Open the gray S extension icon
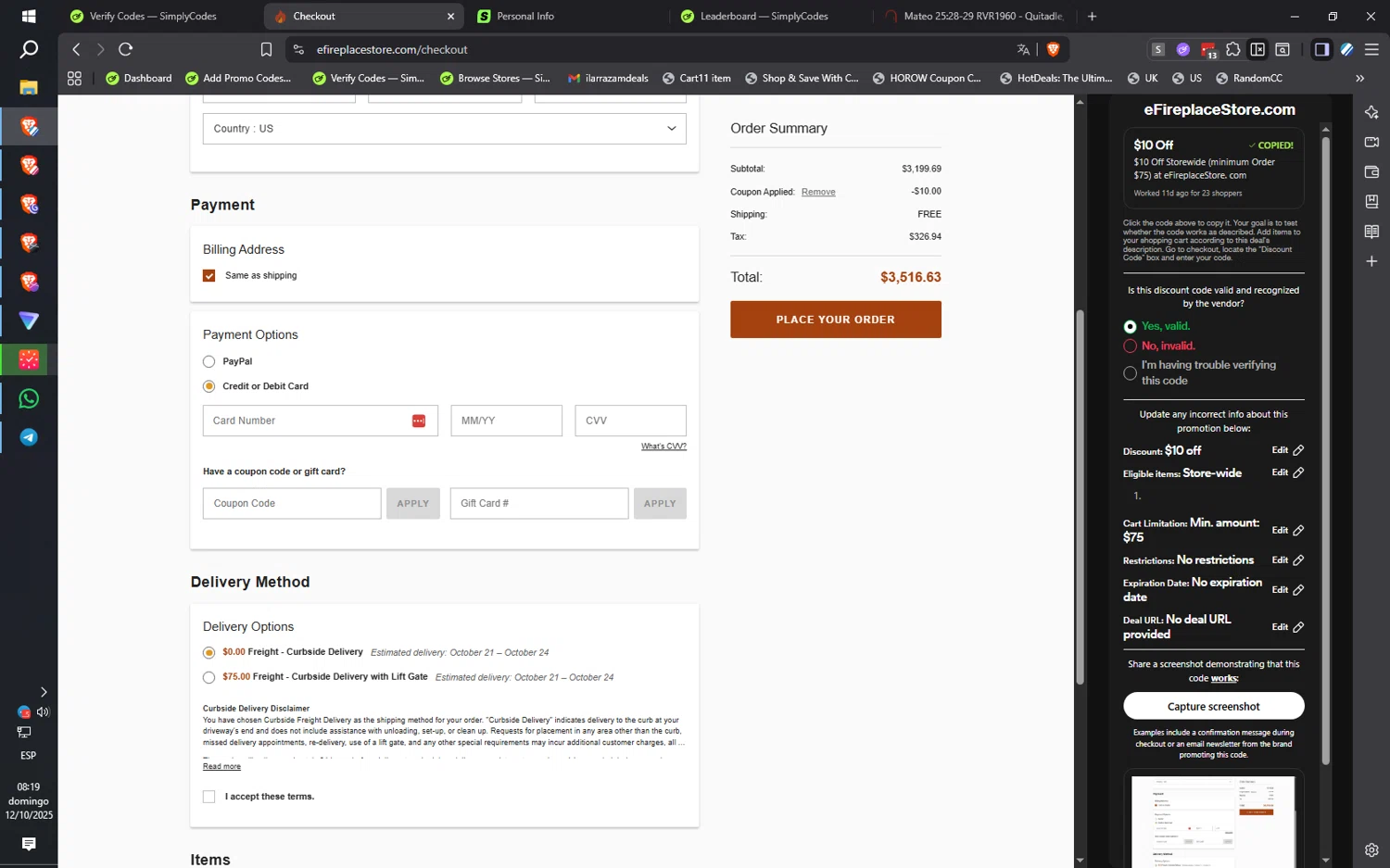This screenshot has height=868, width=1390. (x=1158, y=49)
